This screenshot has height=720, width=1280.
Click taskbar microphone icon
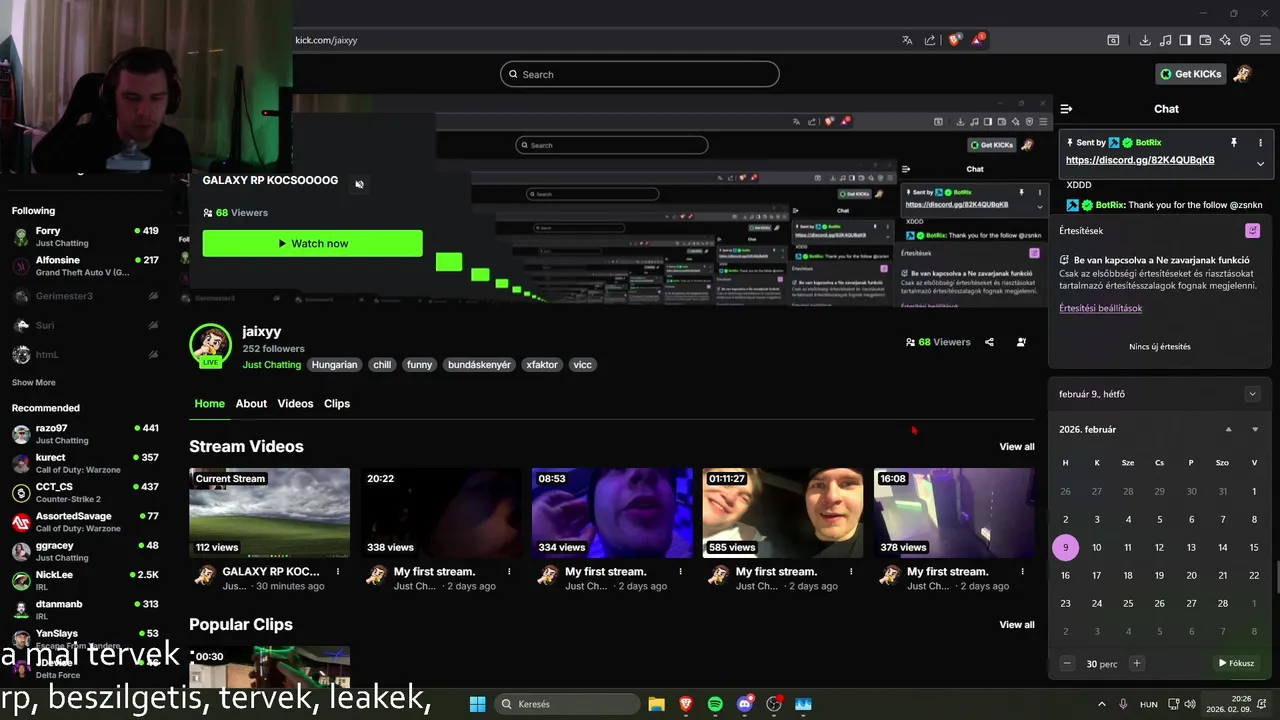(1123, 704)
